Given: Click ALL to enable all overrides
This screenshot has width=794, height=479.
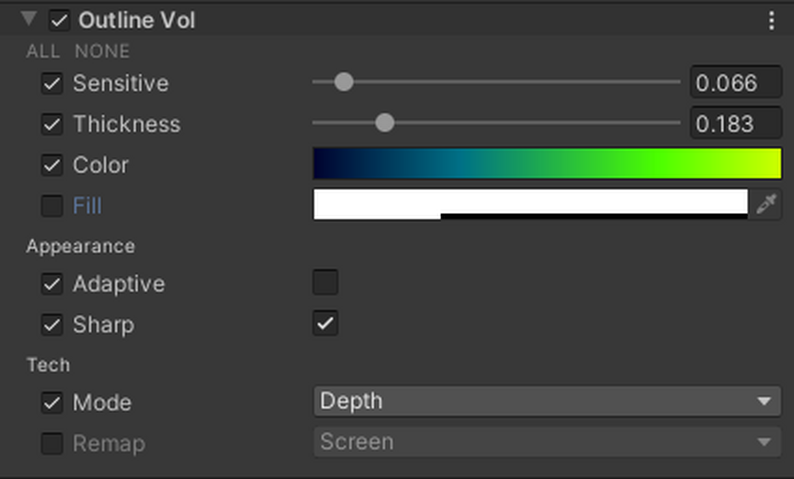Looking at the screenshot, I should 43,51.
